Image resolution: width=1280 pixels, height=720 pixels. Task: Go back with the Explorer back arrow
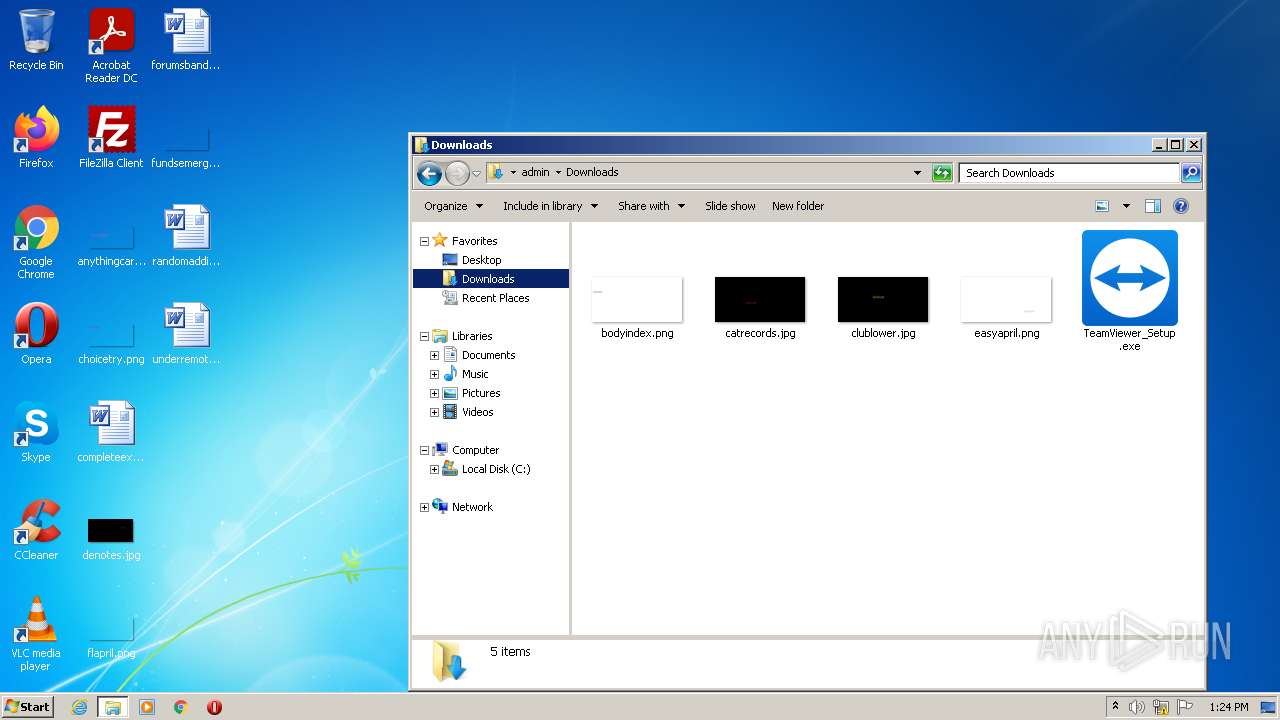click(x=429, y=173)
